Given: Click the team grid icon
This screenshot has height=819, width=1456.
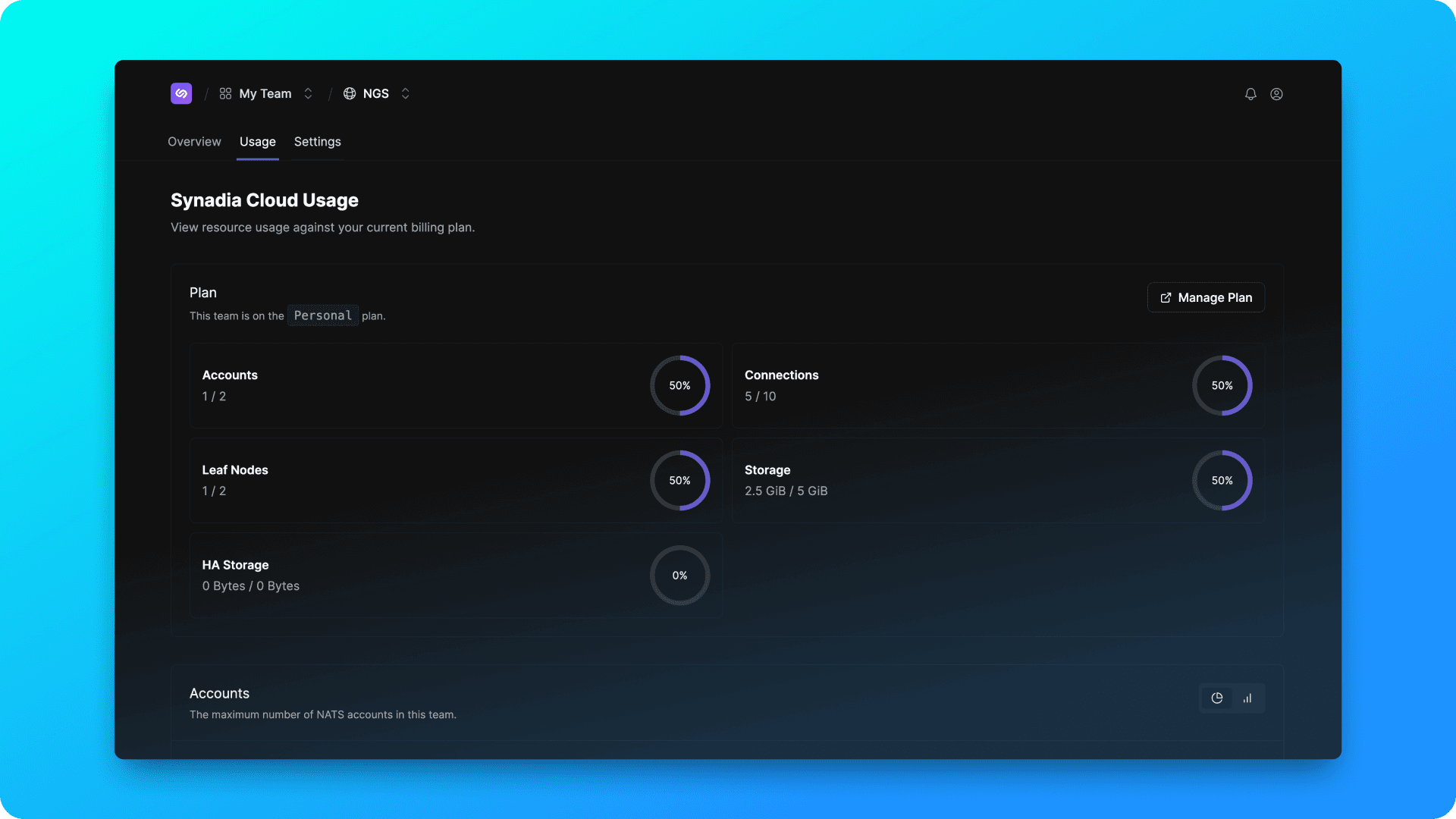Looking at the screenshot, I should click(225, 93).
